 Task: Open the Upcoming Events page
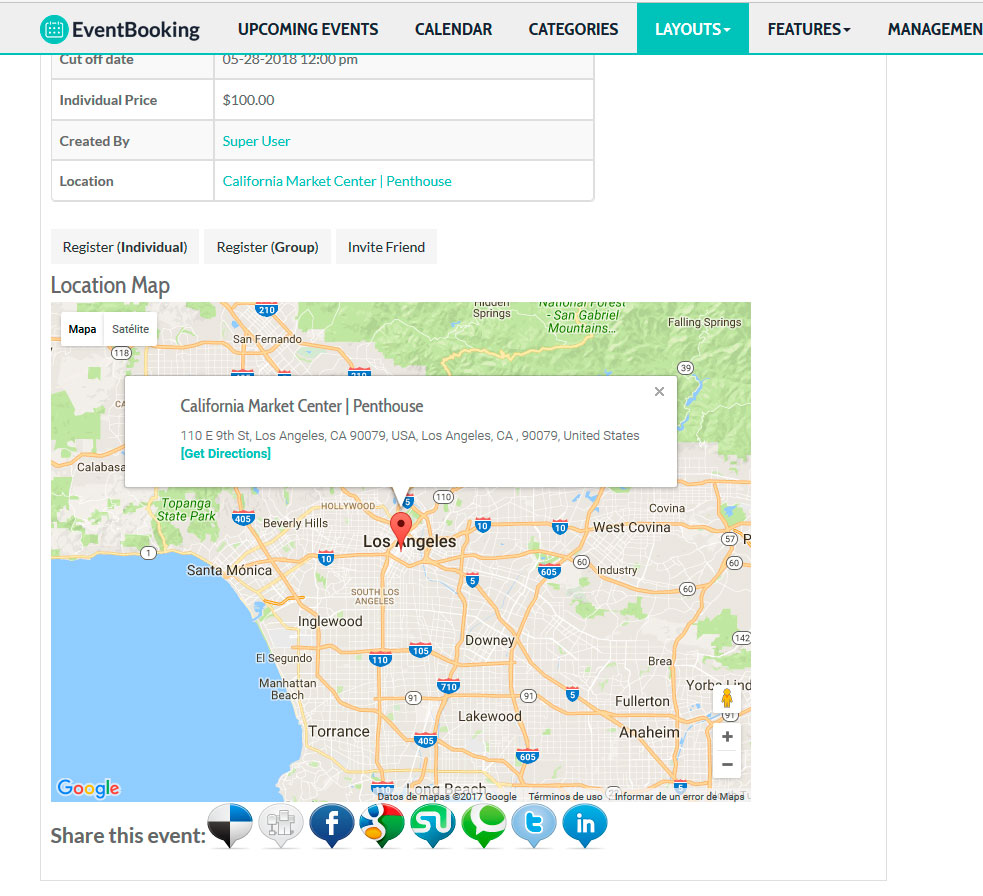coord(308,29)
